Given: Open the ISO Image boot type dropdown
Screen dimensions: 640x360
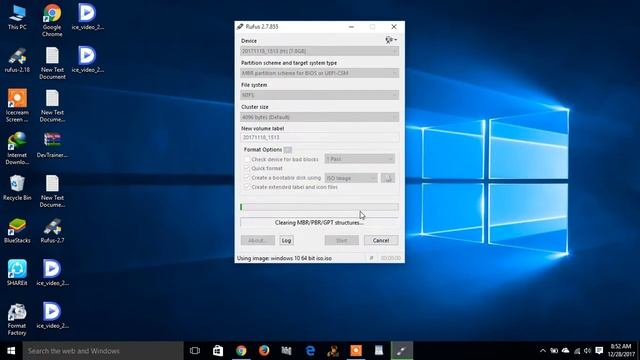Looking at the screenshot, I should [351, 178].
